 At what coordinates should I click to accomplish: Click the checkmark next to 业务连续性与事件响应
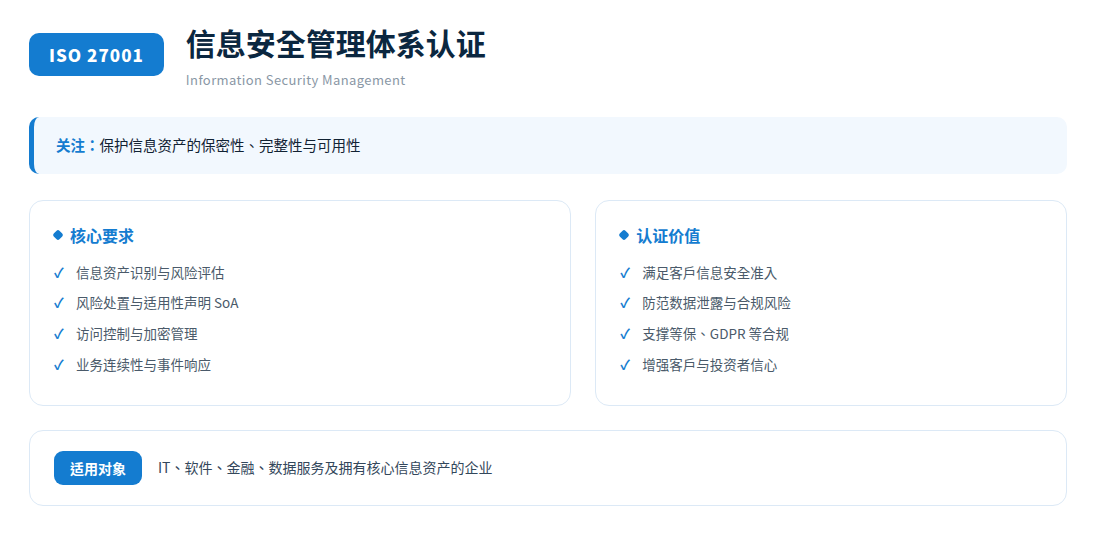click(x=59, y=364)
